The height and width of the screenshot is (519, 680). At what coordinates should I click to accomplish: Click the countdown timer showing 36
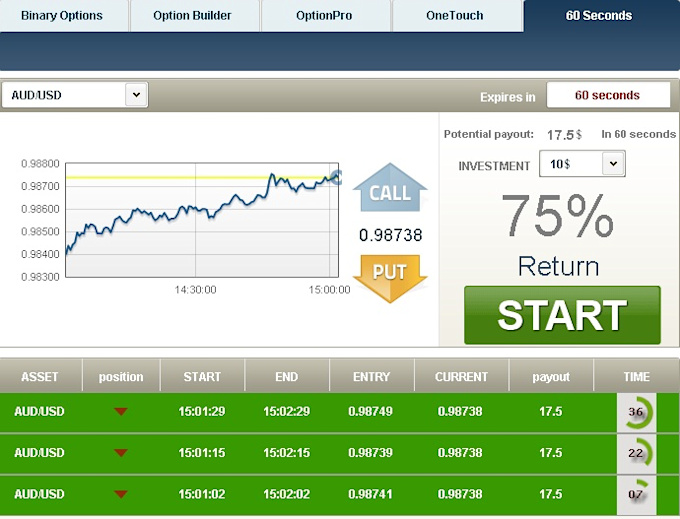[636, 412]
